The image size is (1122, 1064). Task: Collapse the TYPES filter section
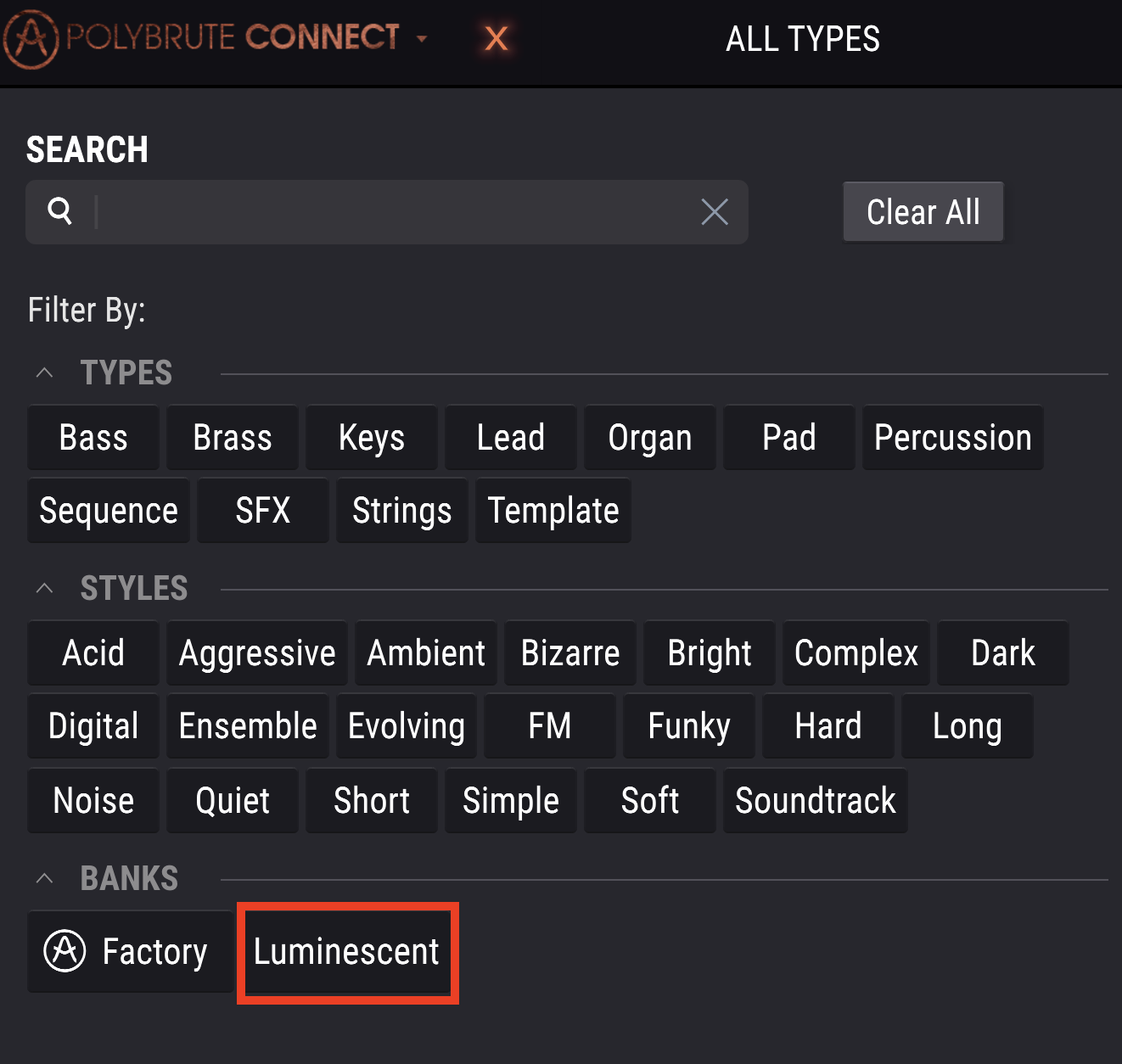[45, 372]
